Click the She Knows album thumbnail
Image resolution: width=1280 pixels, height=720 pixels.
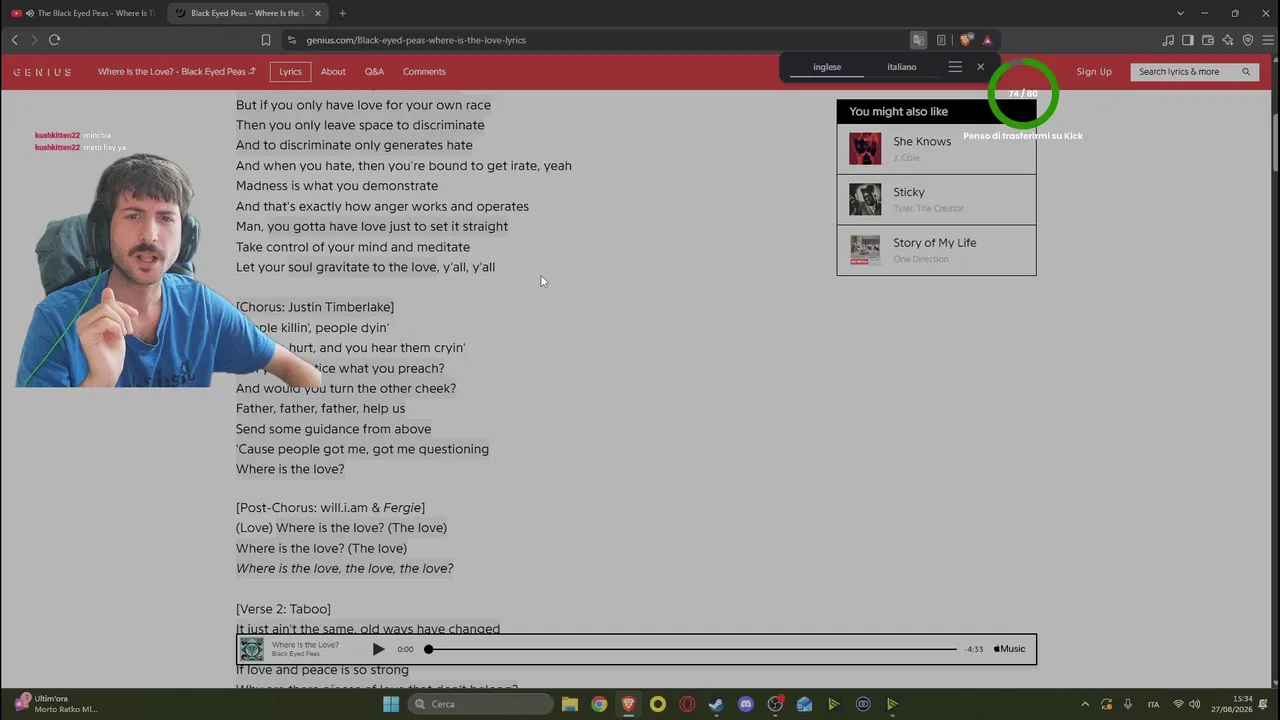(x=865, y=149)
